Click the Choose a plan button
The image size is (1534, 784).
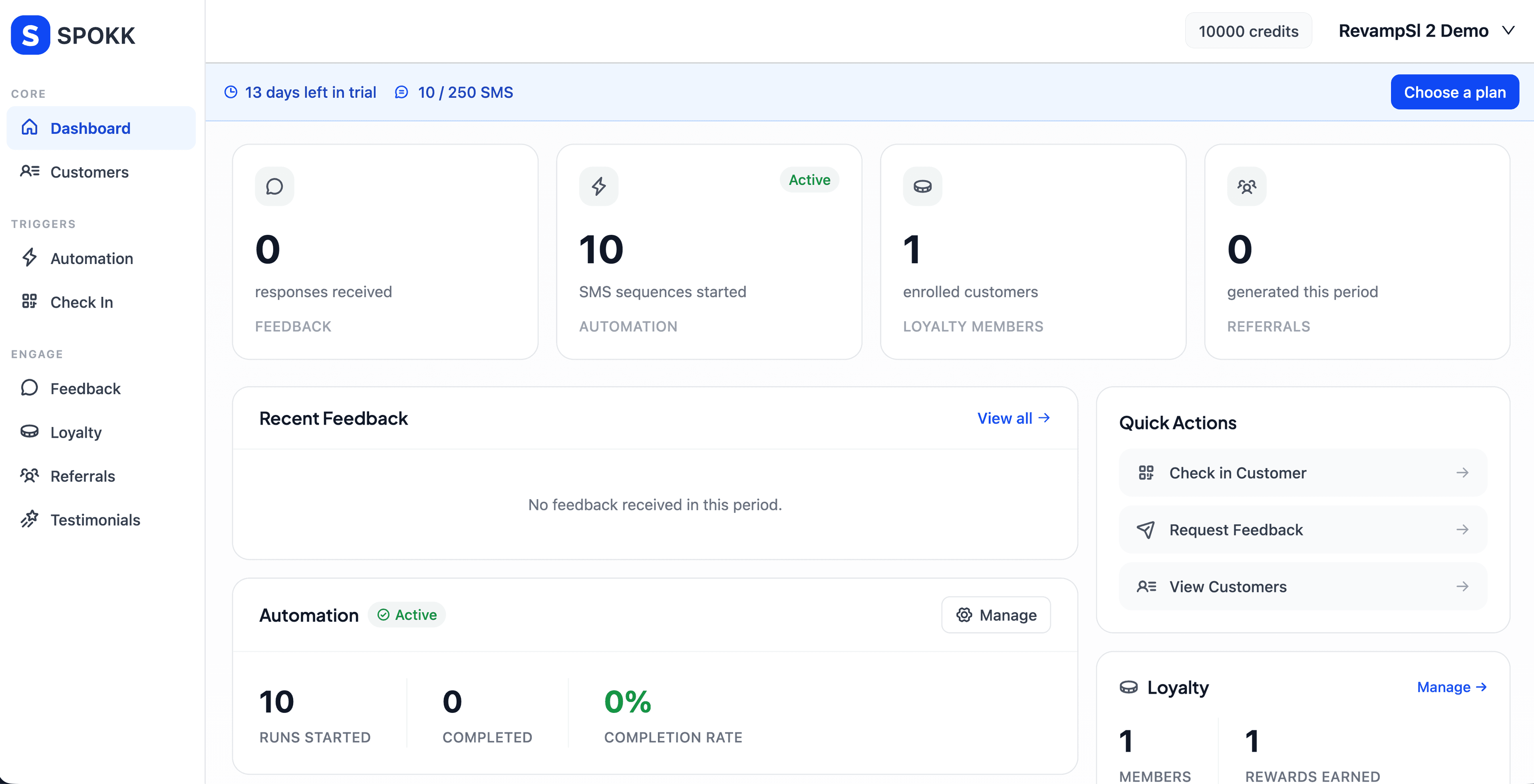click(1454, 92)
